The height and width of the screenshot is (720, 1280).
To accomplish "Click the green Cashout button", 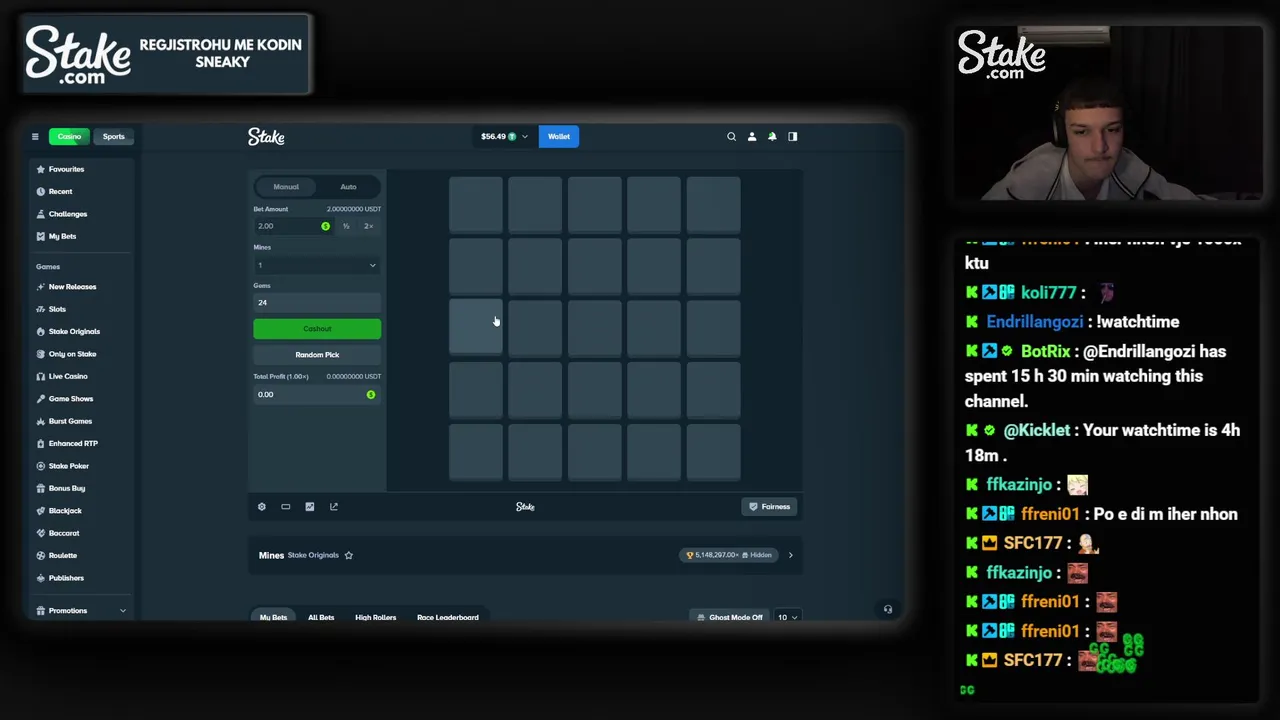I will tap(317, 329).
